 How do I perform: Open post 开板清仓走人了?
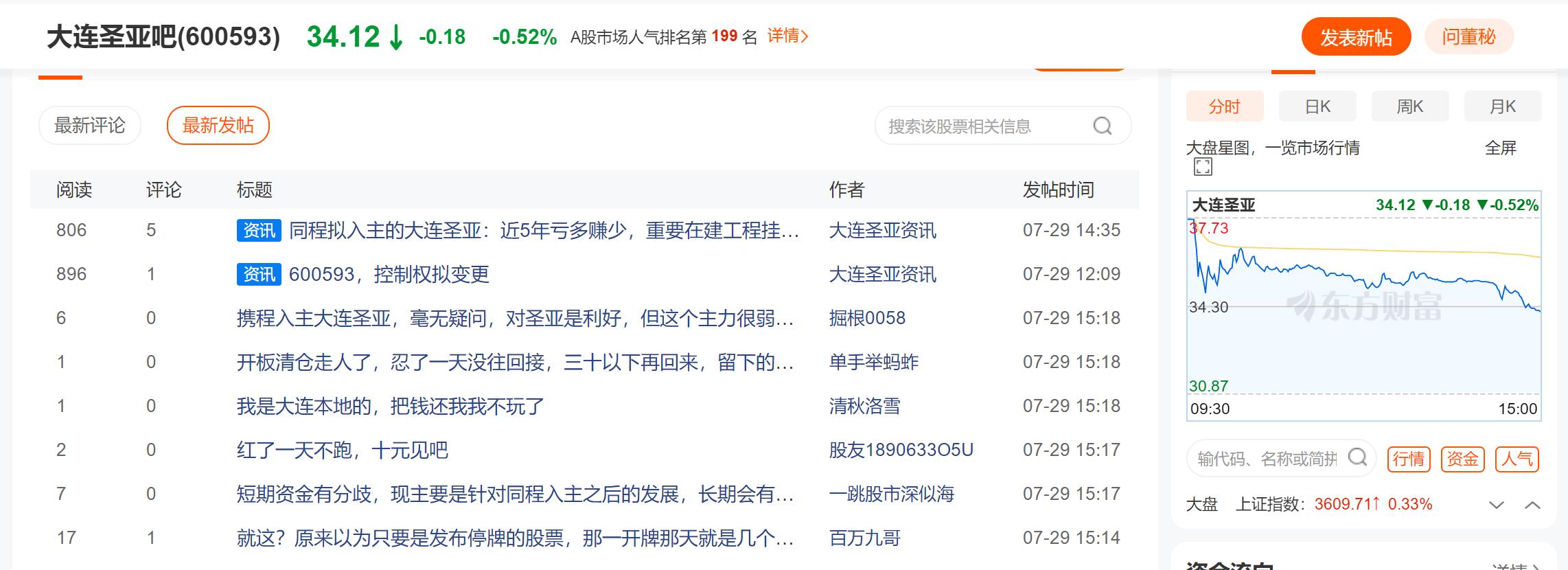click(515, 362)
